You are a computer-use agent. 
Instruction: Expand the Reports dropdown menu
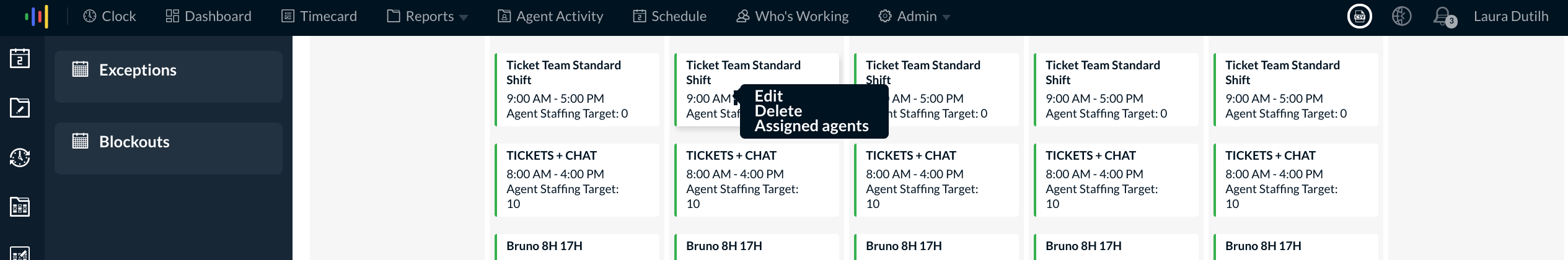pos(427,16)
